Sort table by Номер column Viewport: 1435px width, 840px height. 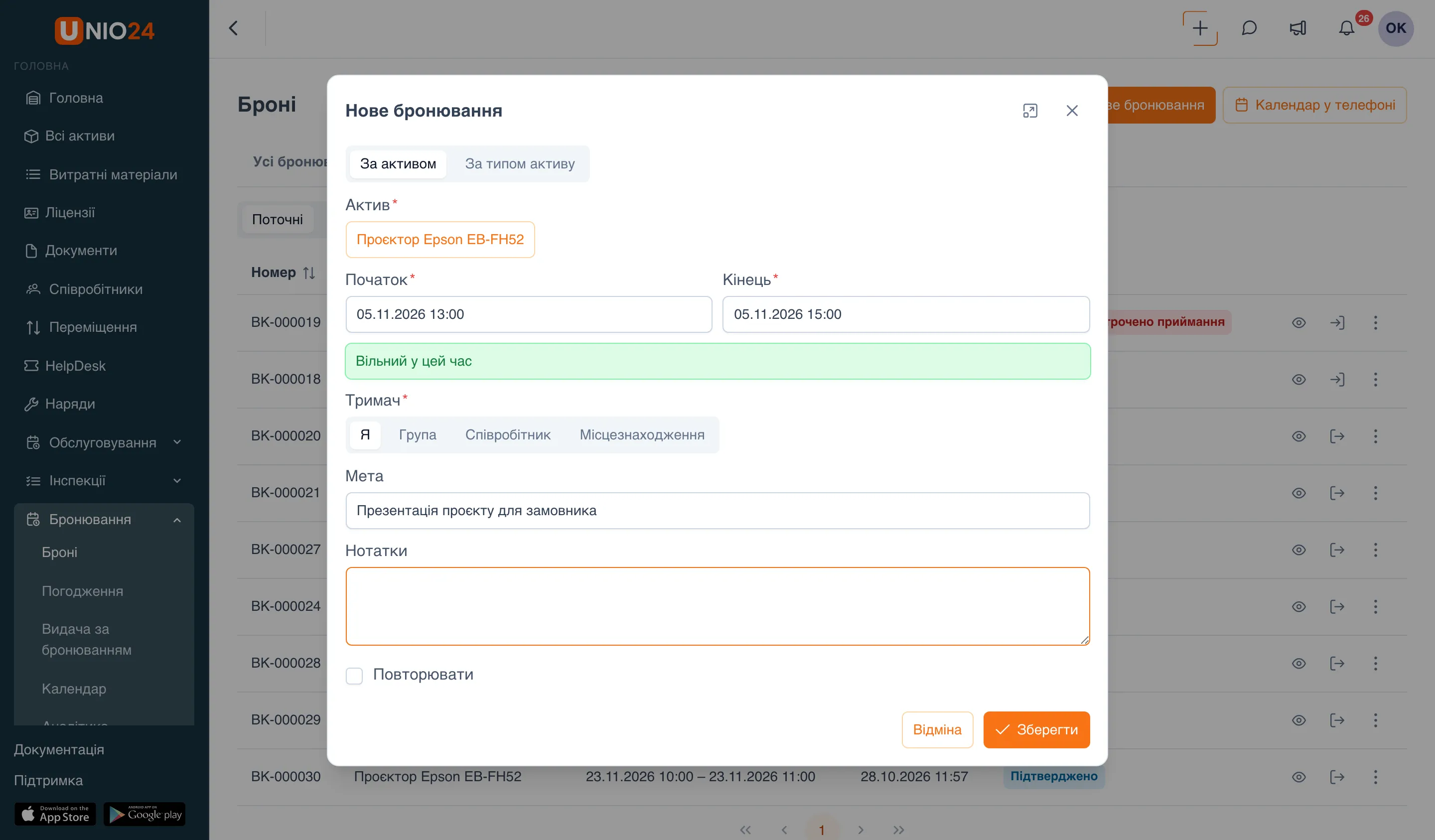[x=283, y=273]
